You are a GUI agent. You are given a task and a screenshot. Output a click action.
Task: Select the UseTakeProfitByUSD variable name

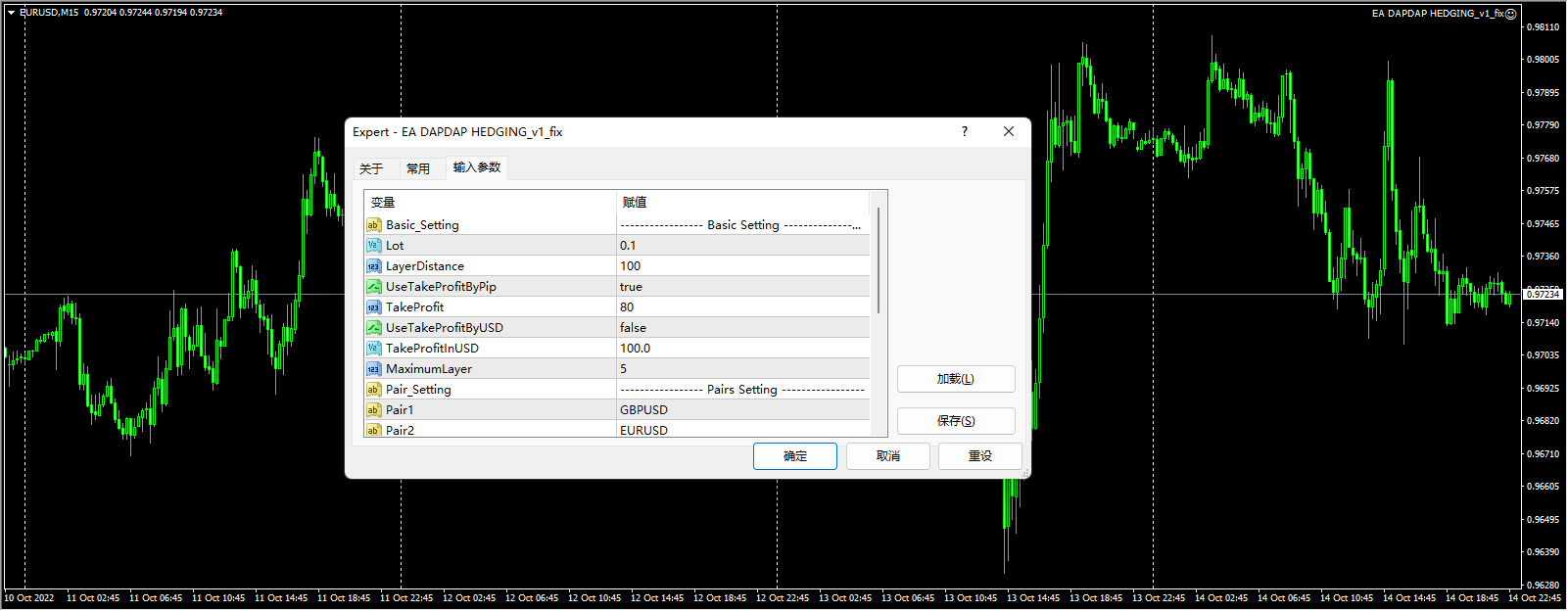pos(445,328)
